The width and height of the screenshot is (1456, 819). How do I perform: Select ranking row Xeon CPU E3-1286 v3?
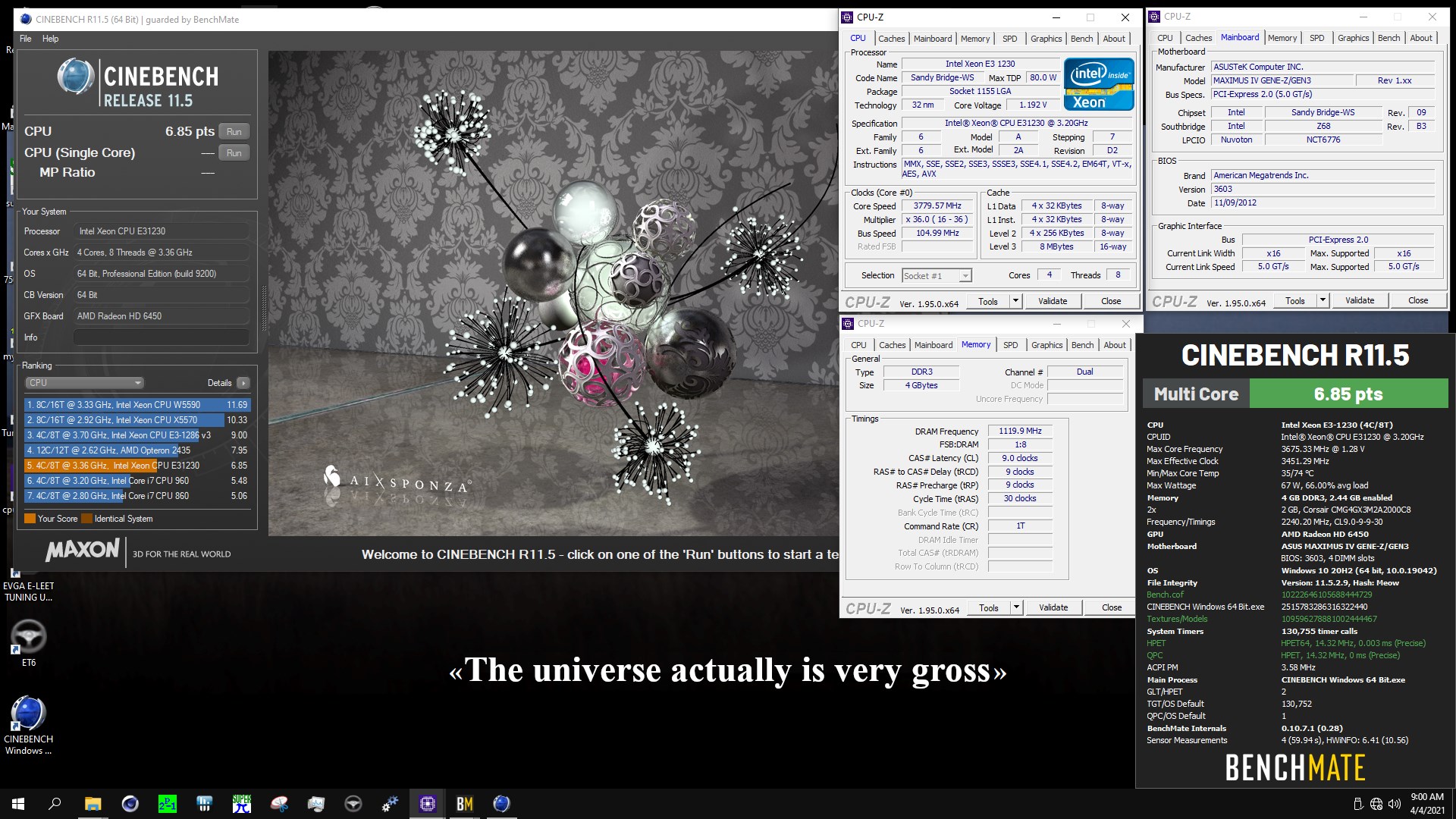(136, 435)
